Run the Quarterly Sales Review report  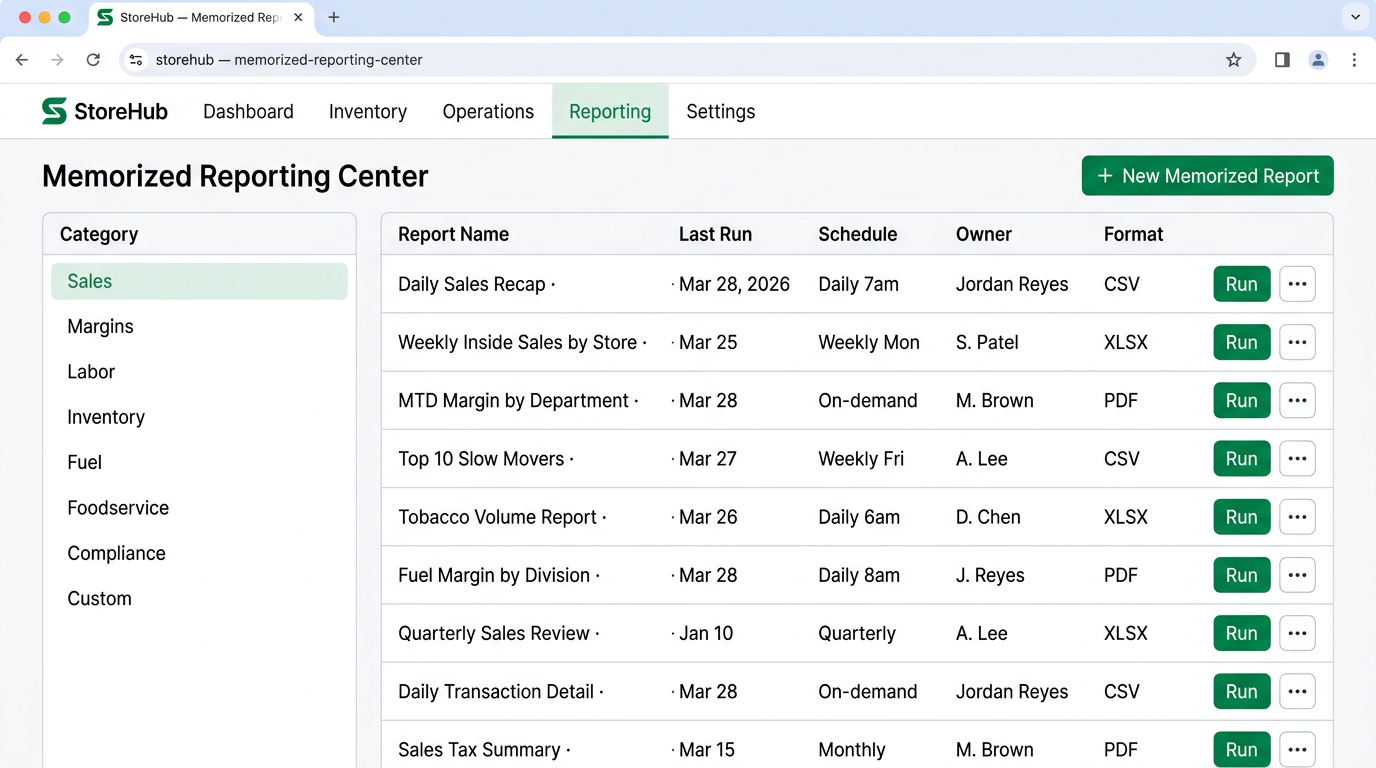click(x=1242, y=633)
